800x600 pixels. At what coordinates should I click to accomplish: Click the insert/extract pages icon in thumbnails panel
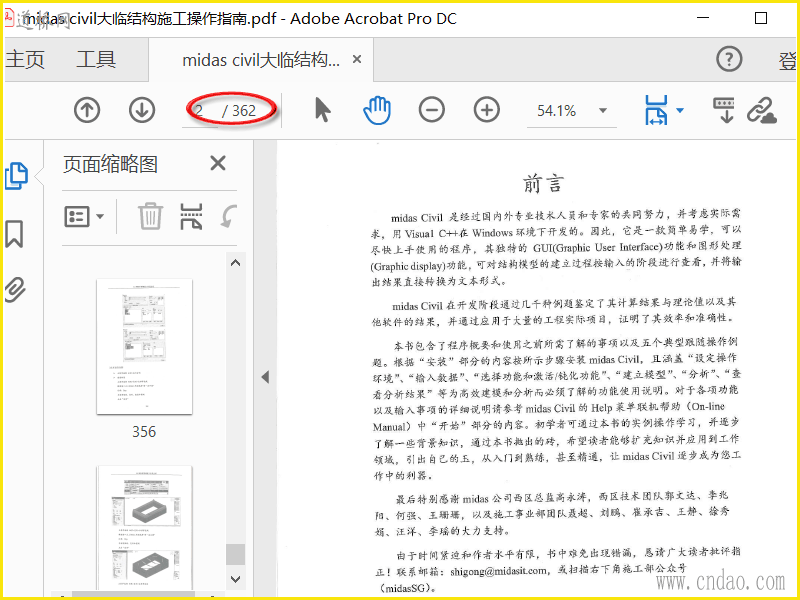(x=191, y=216)
